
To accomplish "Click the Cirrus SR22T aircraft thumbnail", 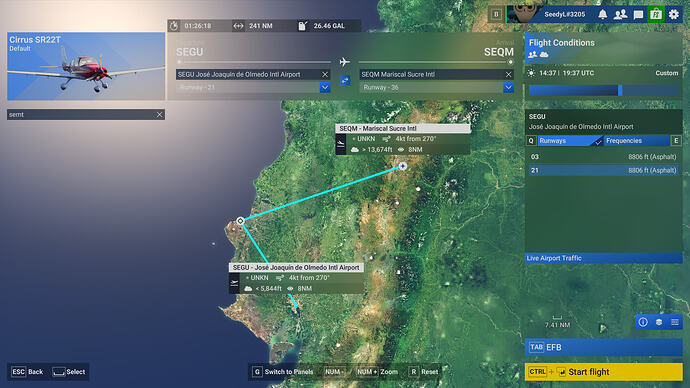I will pyautogui.click(x=86, y=66).
